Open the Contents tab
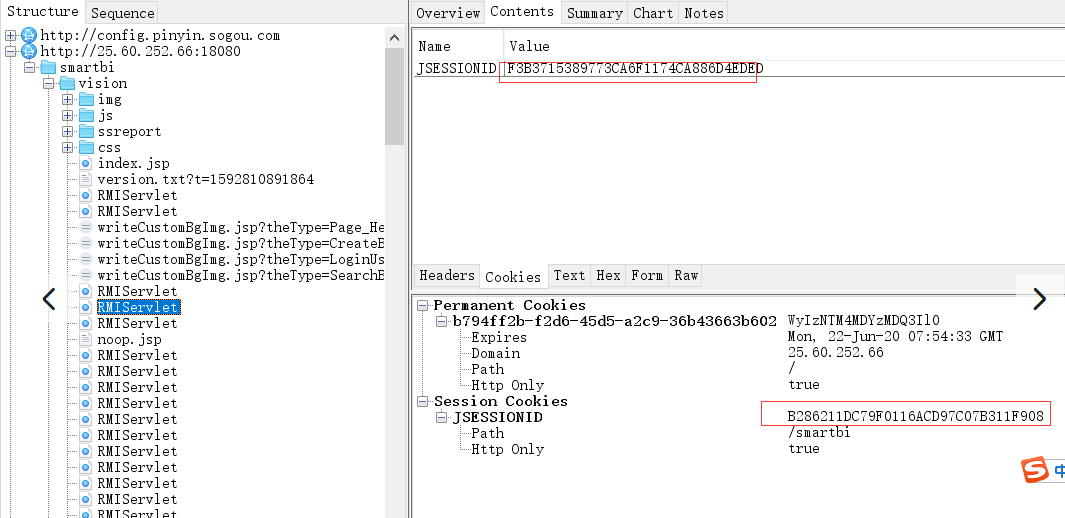1065x518 pixels. [x=522, y=12]
